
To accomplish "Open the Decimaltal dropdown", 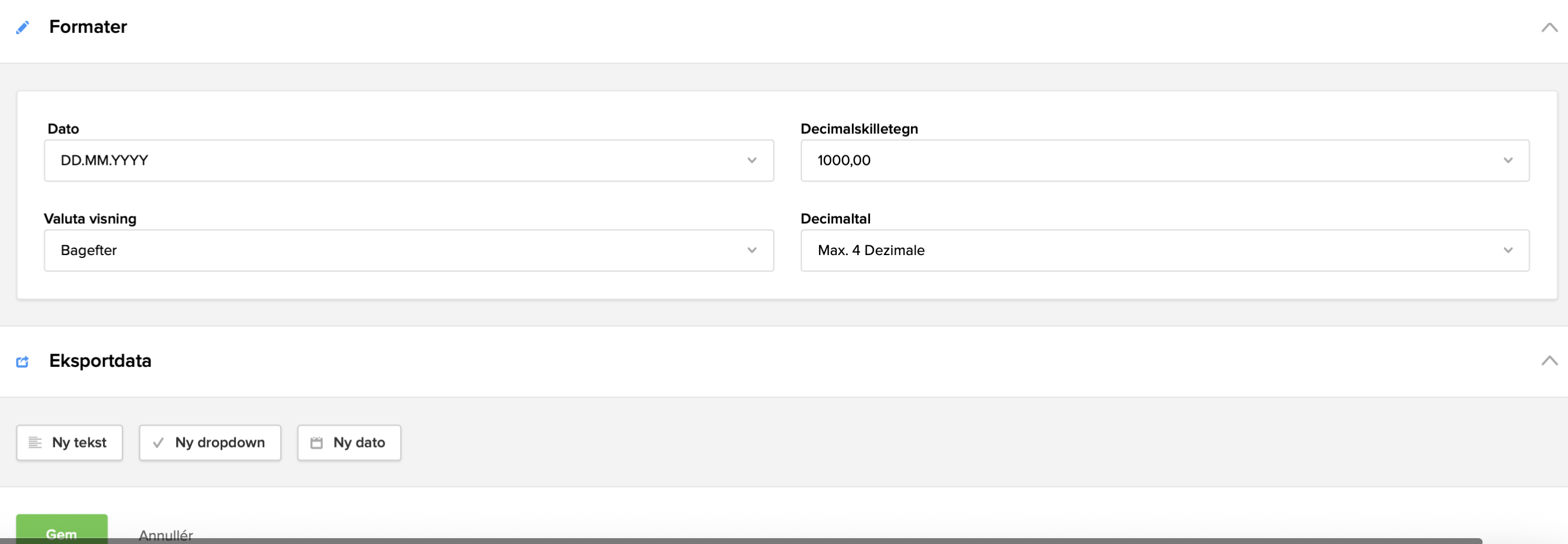I will pos(1164,250).
